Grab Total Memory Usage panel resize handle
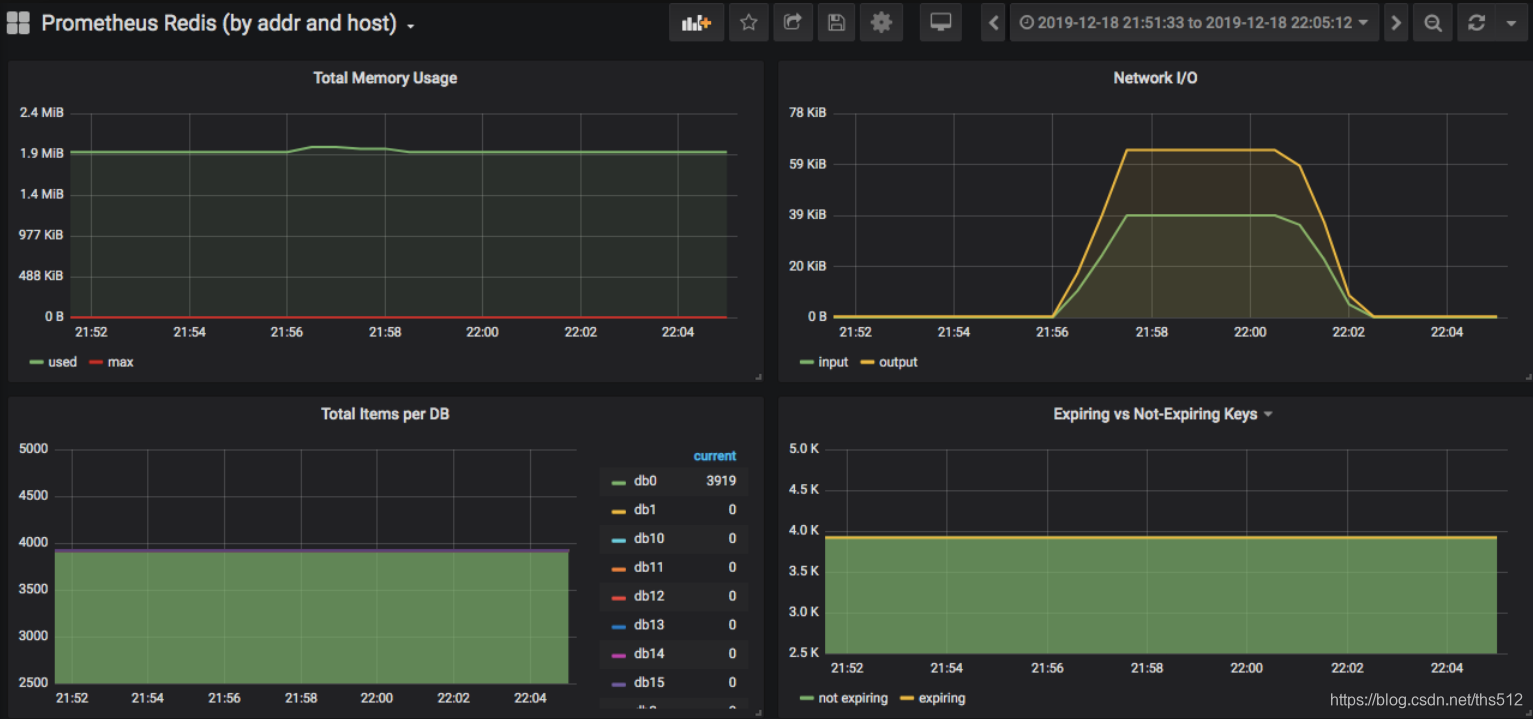 759,377
